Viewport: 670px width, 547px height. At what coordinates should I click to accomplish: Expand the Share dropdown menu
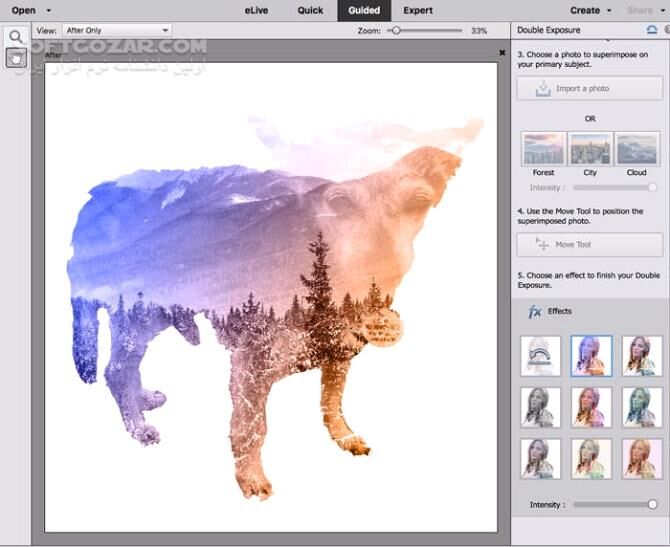(663, 11)
